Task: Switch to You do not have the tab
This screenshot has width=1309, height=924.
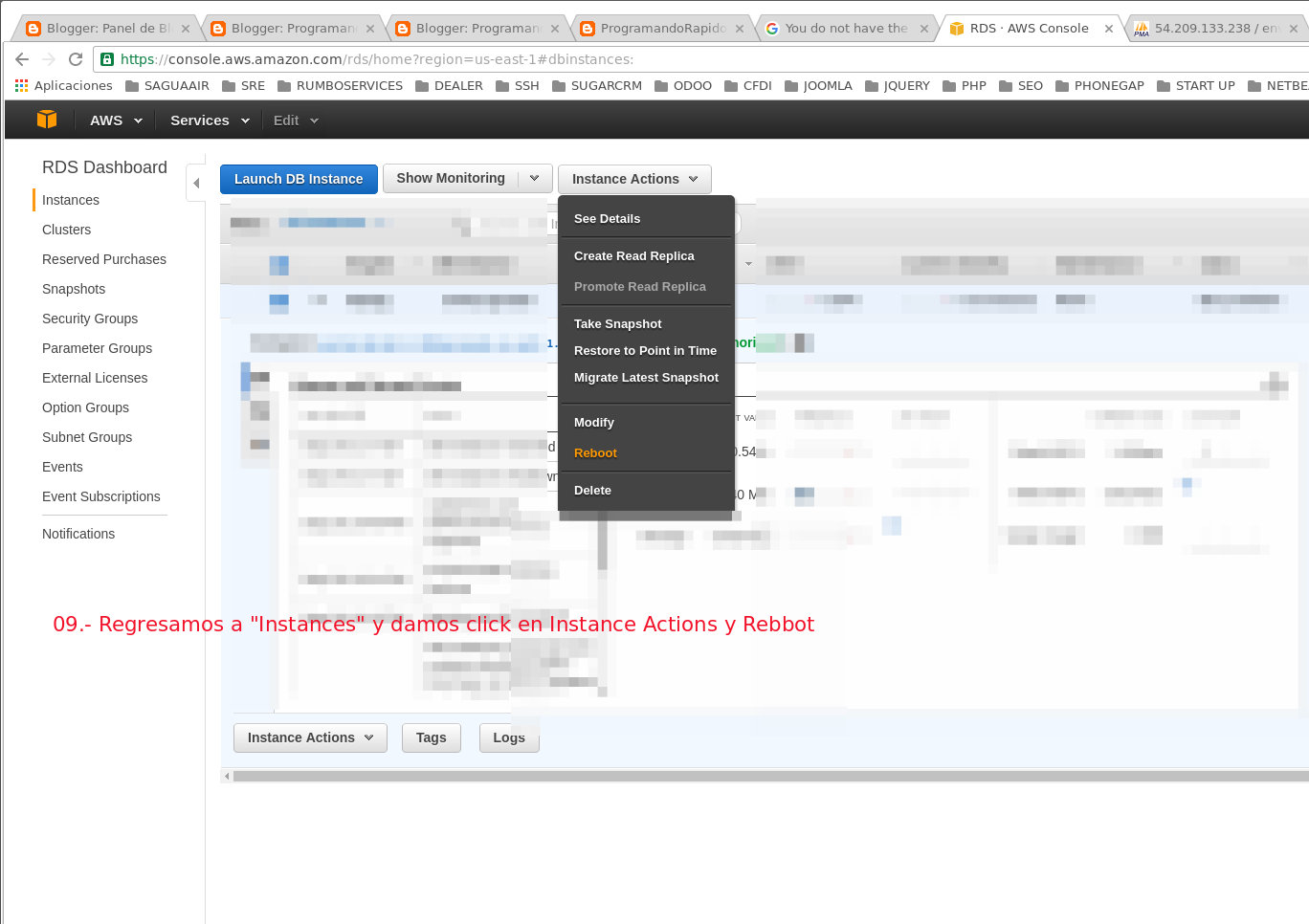Action: (x=847, y=29)
